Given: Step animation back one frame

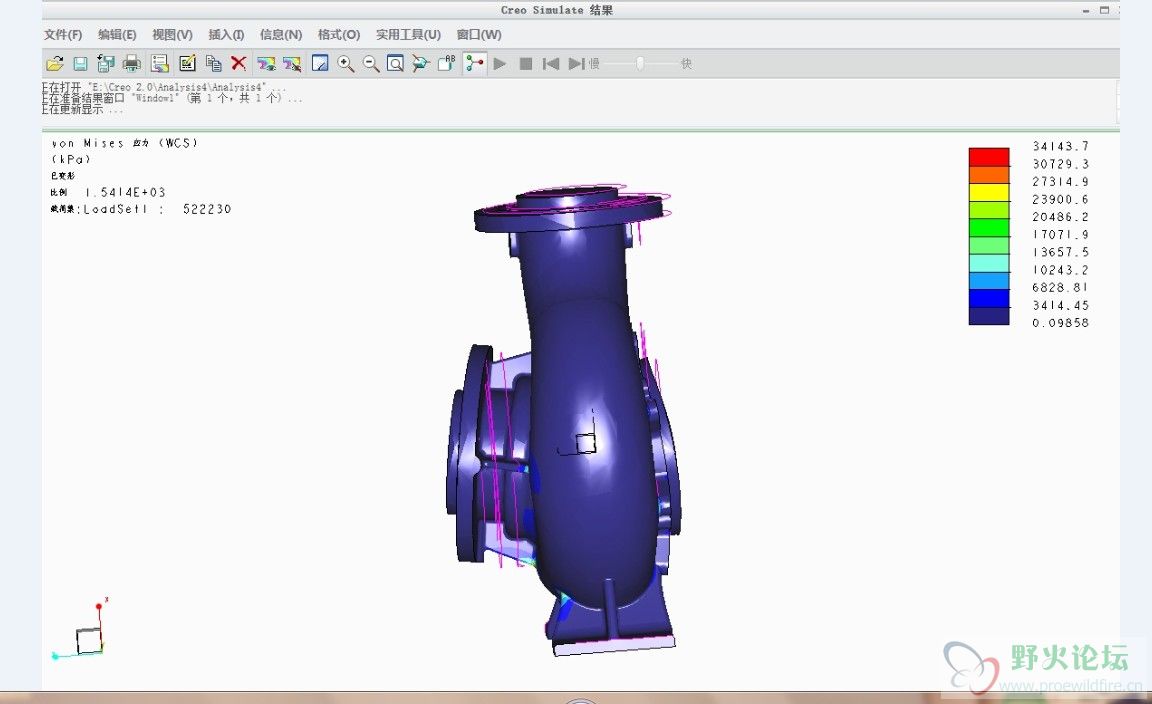Looking at the screenshot, I should click(x=550, y=64).
